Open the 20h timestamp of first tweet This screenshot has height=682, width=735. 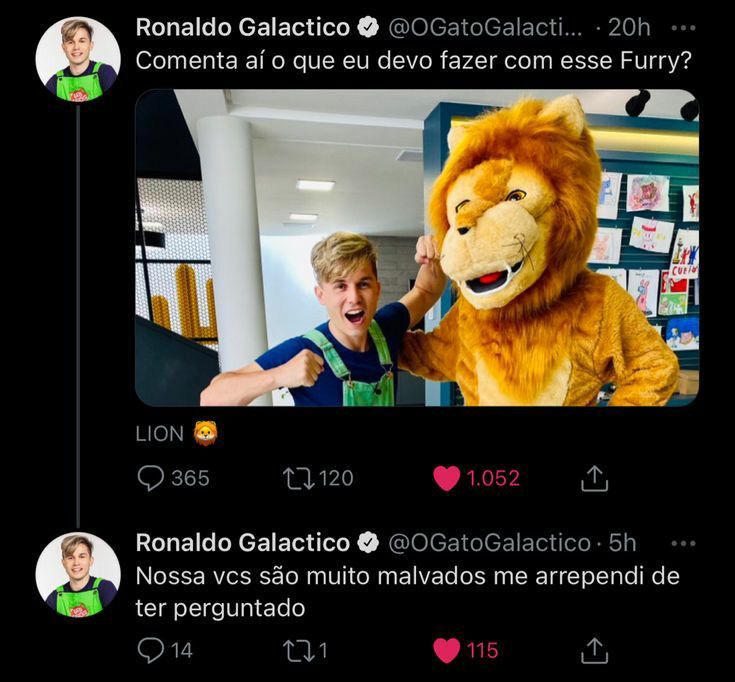point(629,27)
